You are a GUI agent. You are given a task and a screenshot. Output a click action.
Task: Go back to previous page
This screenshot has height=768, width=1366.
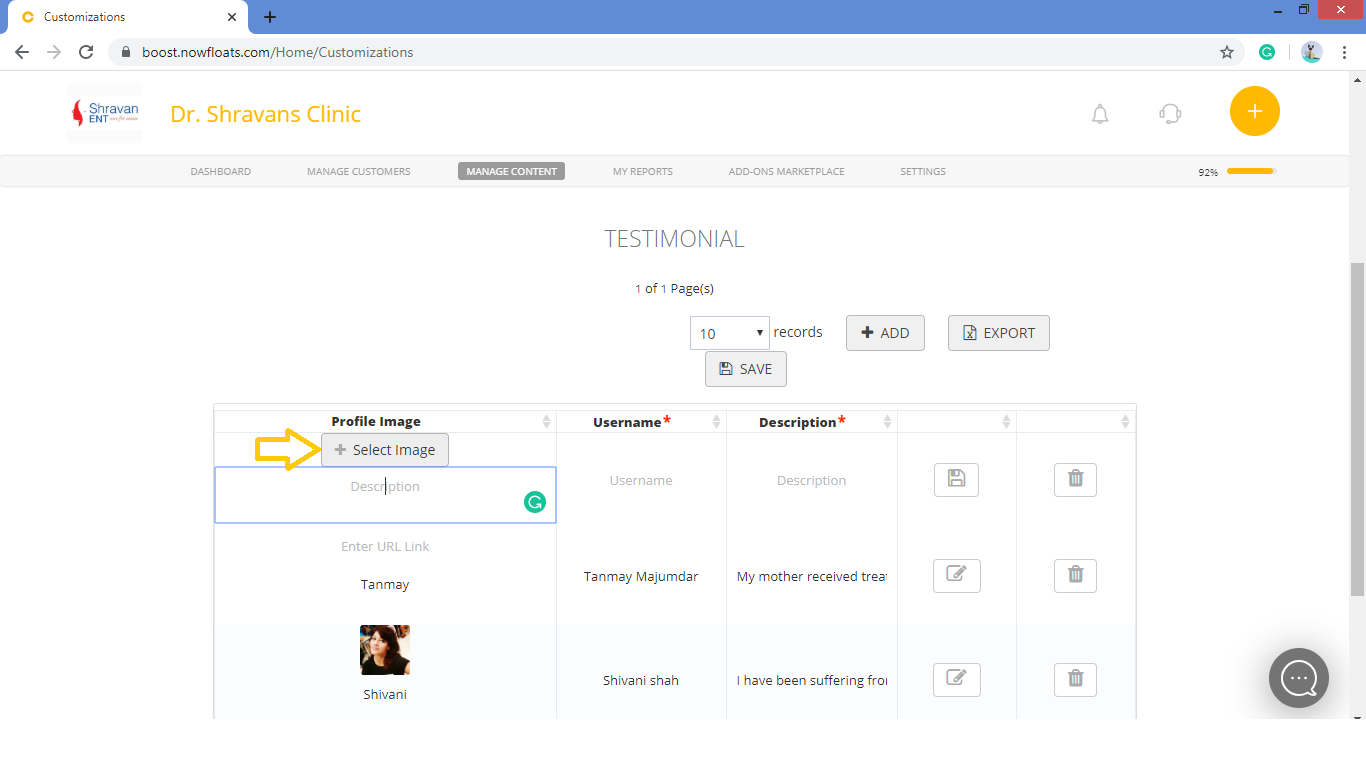pyautogui.click(x=22, y=52)
